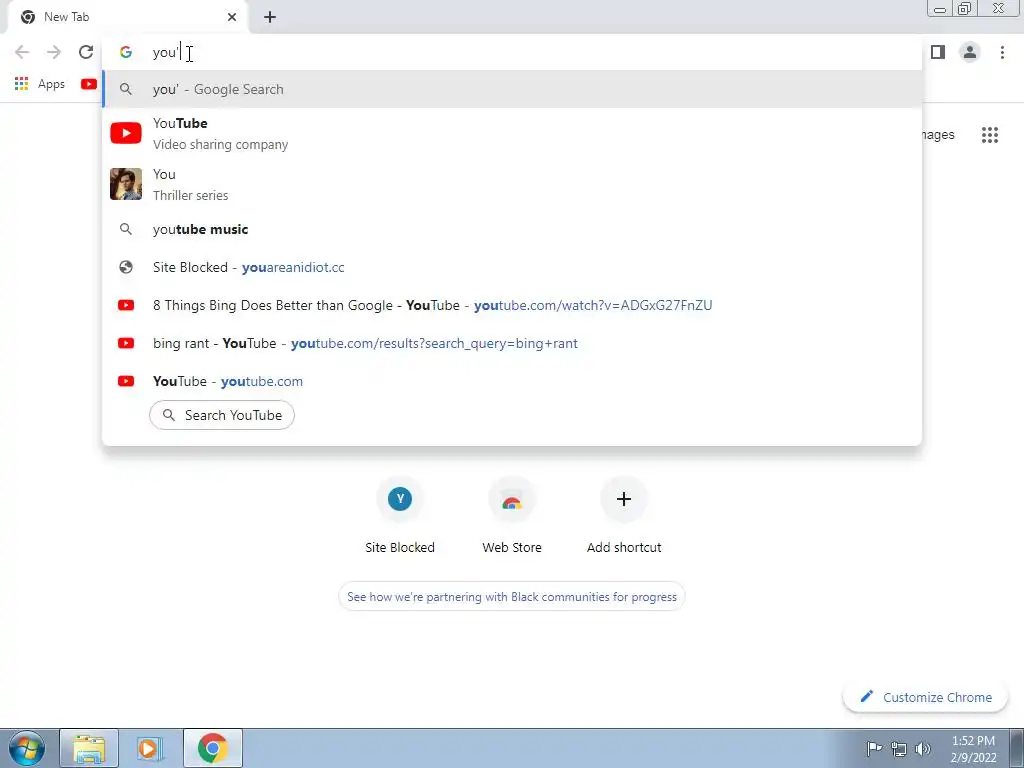Click the volume speaker tray icon
Viewport: 1024px width, 768px height.
[923, 748]
